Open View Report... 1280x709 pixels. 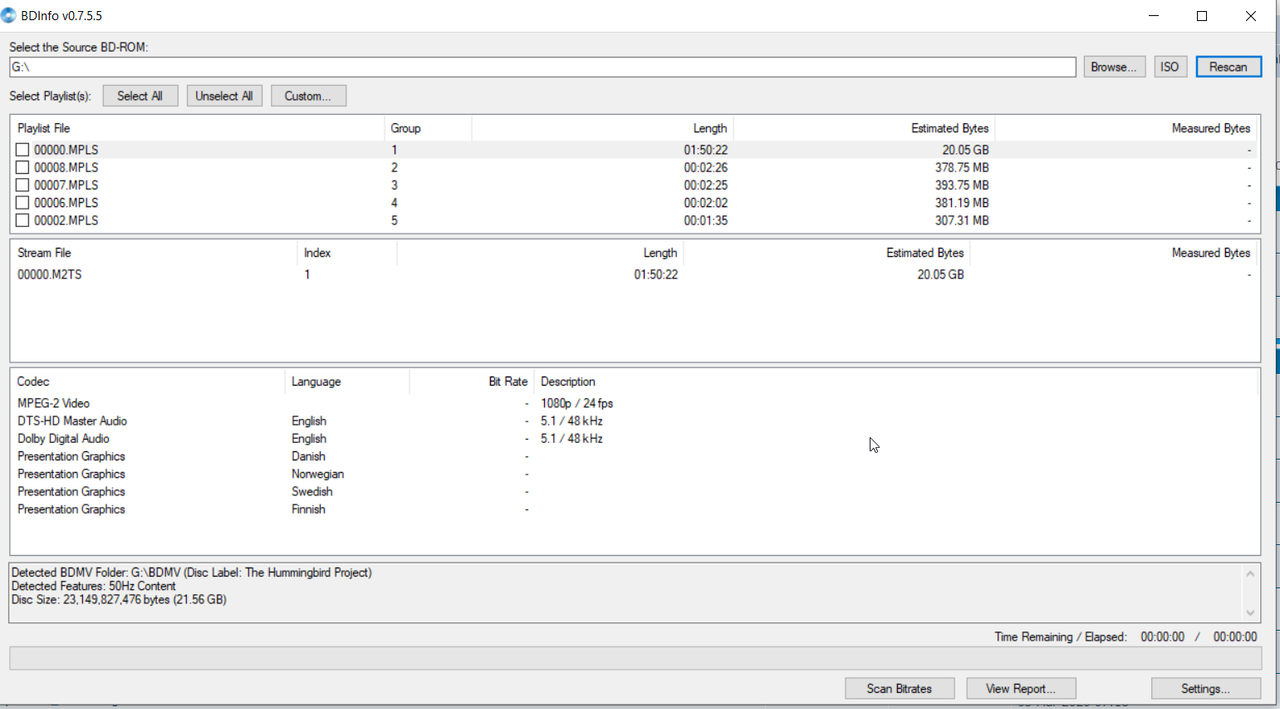pyautogui.click(x=1021, y=689)
